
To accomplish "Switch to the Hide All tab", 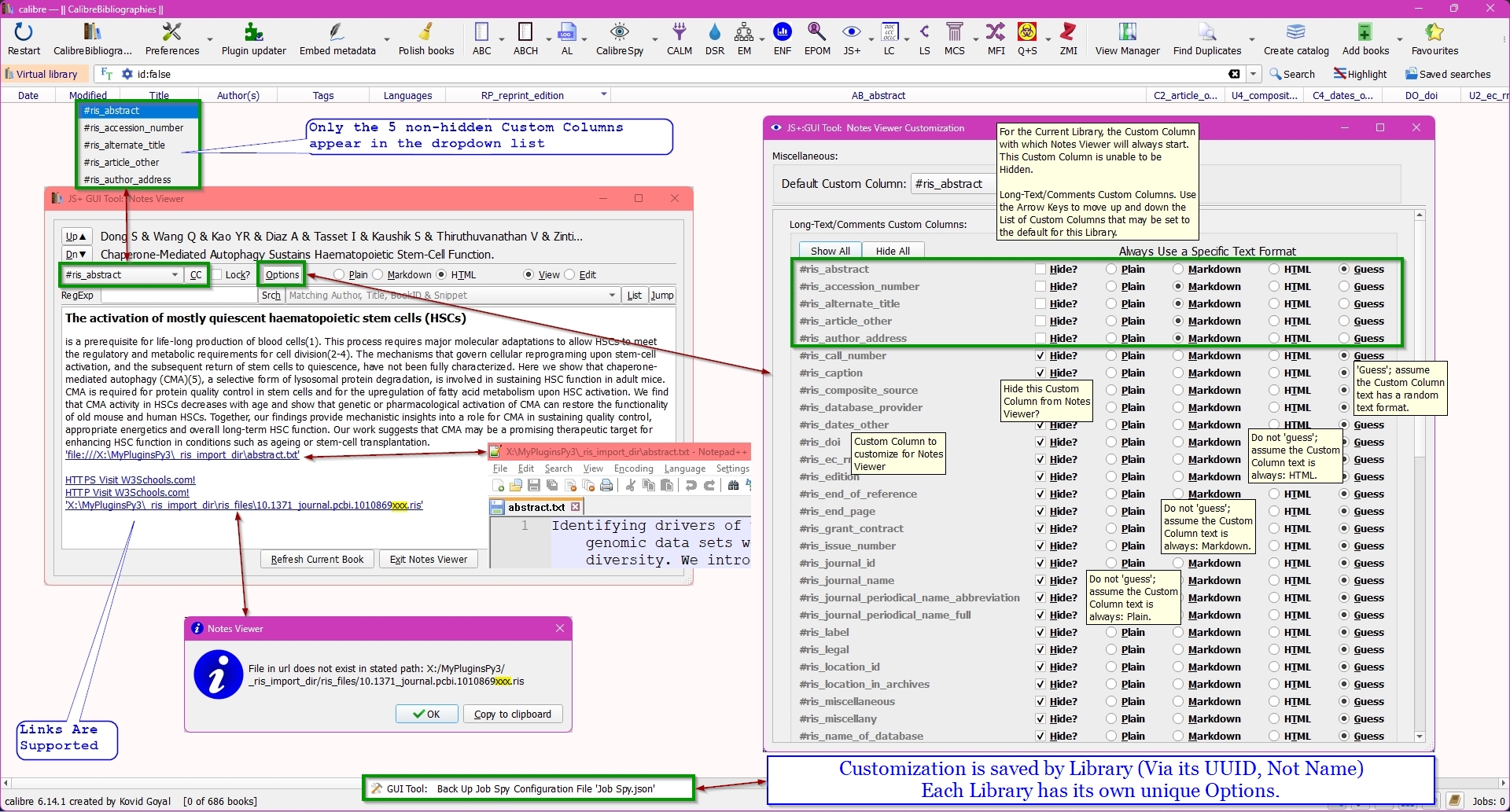I will [x=892, y=251].
